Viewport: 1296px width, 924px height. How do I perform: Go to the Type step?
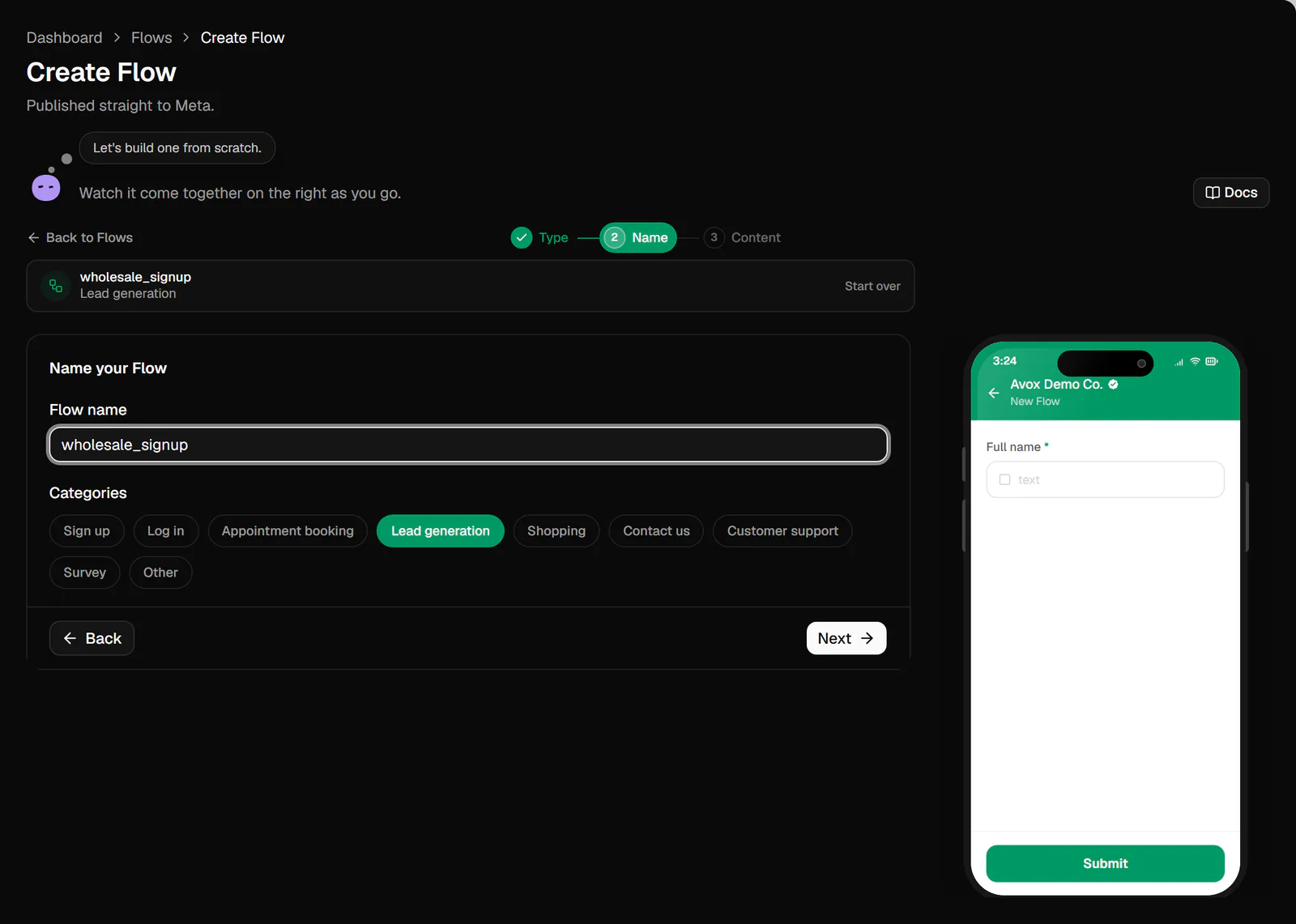coord(540,237)
